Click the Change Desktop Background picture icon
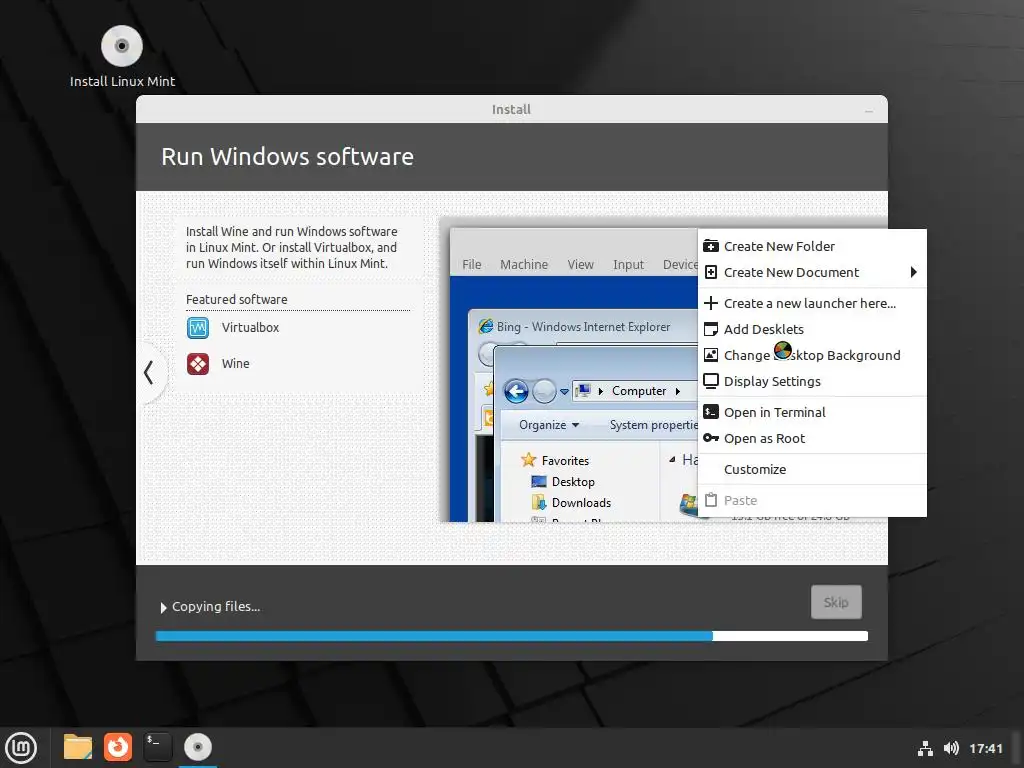Viewport: 1024px width, 768px height. click(x=711, y=355)
